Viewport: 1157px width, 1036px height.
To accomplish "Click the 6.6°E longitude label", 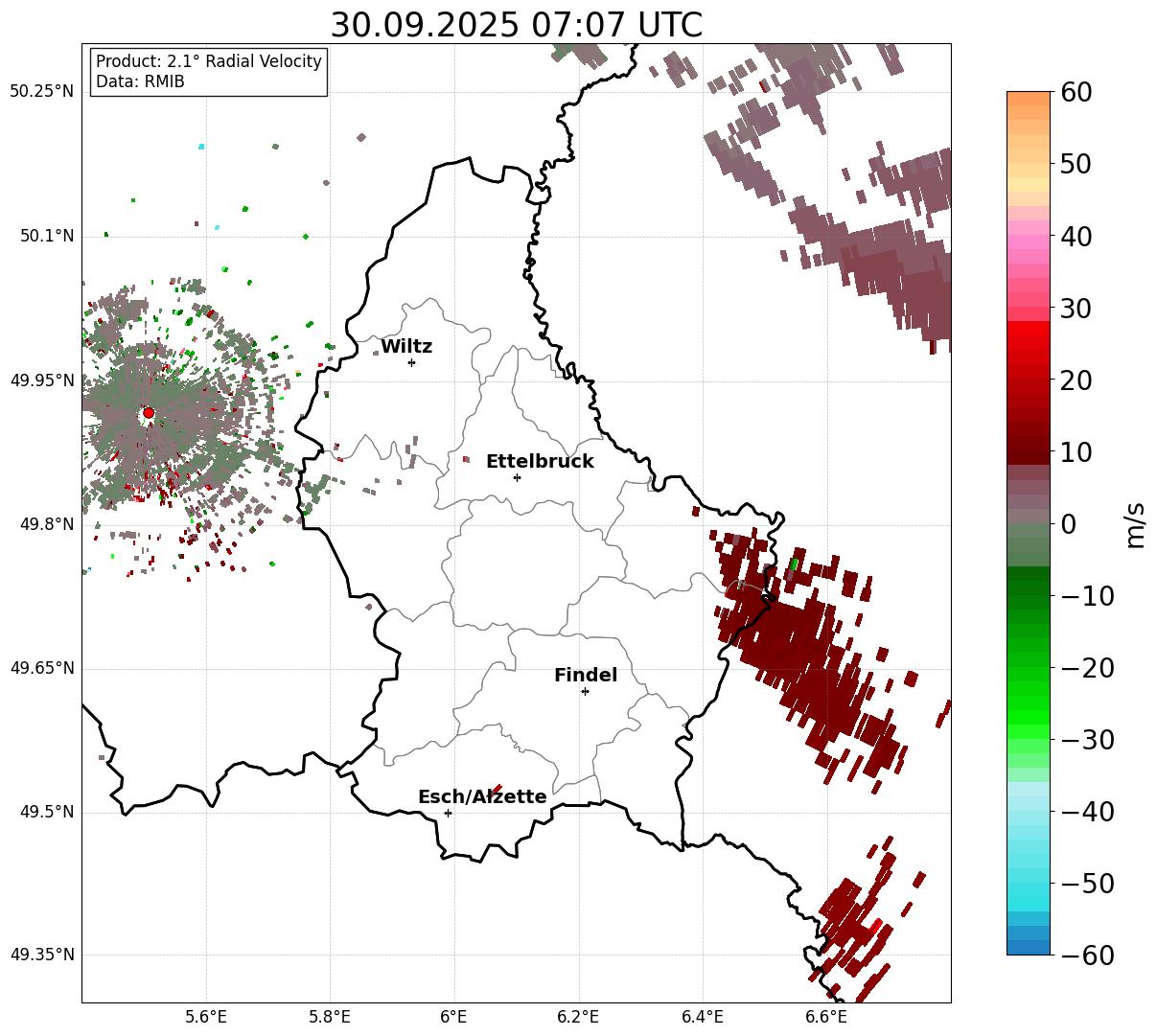I will tap(826, 1017).
